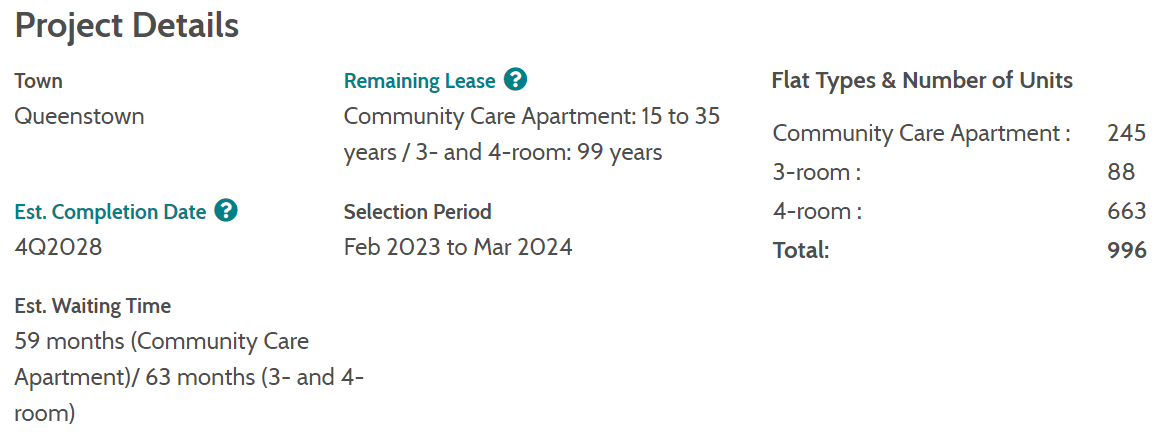The image size is (1172, 438).
Task: Select the Queenstown town value
Action: [79, 116]
